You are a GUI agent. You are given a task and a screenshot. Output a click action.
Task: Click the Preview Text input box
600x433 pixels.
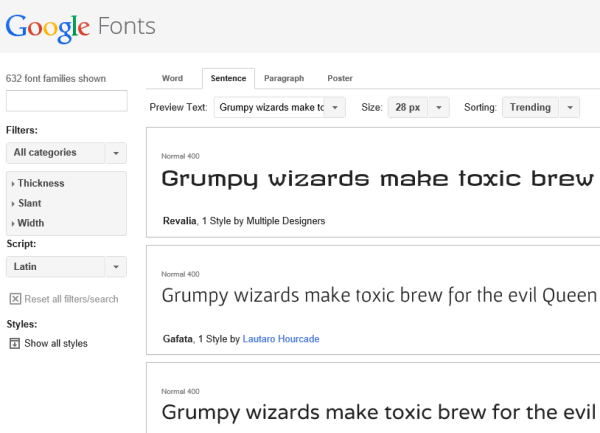[x=270, y=107]
